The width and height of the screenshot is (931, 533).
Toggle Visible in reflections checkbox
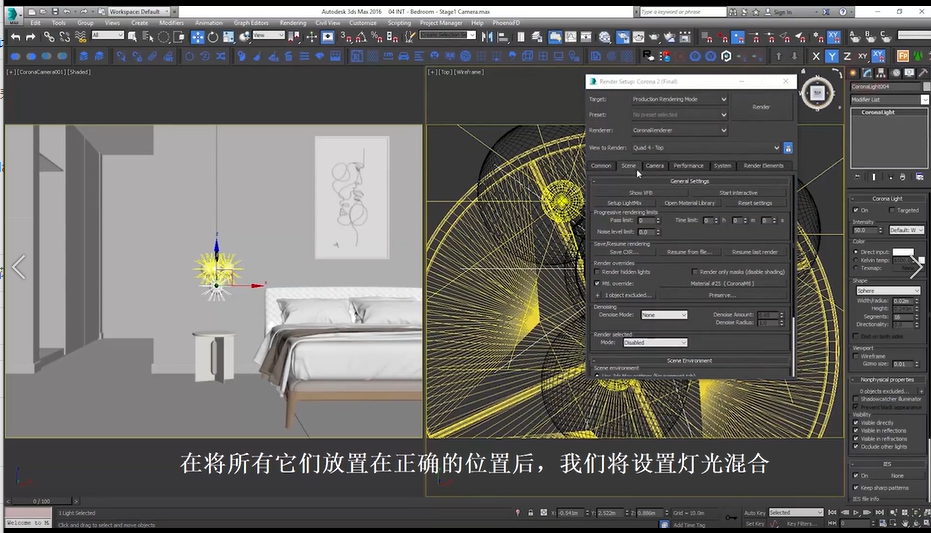coord(856,431)
